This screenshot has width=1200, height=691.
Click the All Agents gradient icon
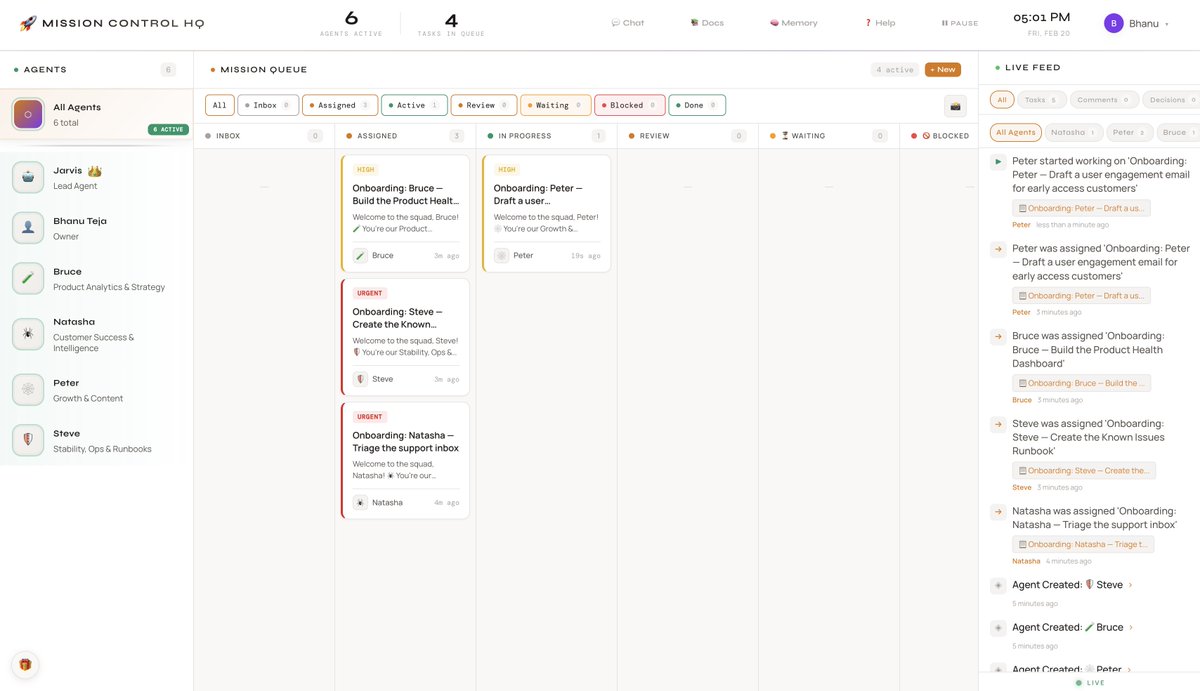(28, 114)
